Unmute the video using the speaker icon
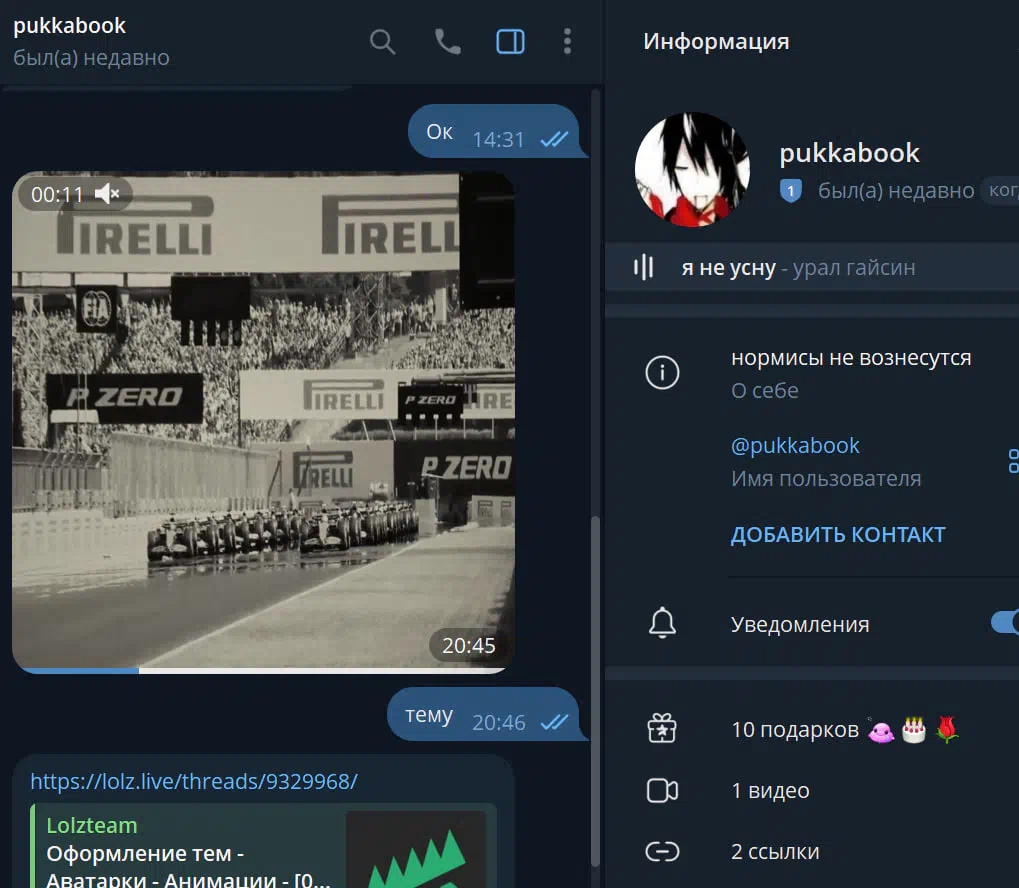 click(x=108, y=194)
